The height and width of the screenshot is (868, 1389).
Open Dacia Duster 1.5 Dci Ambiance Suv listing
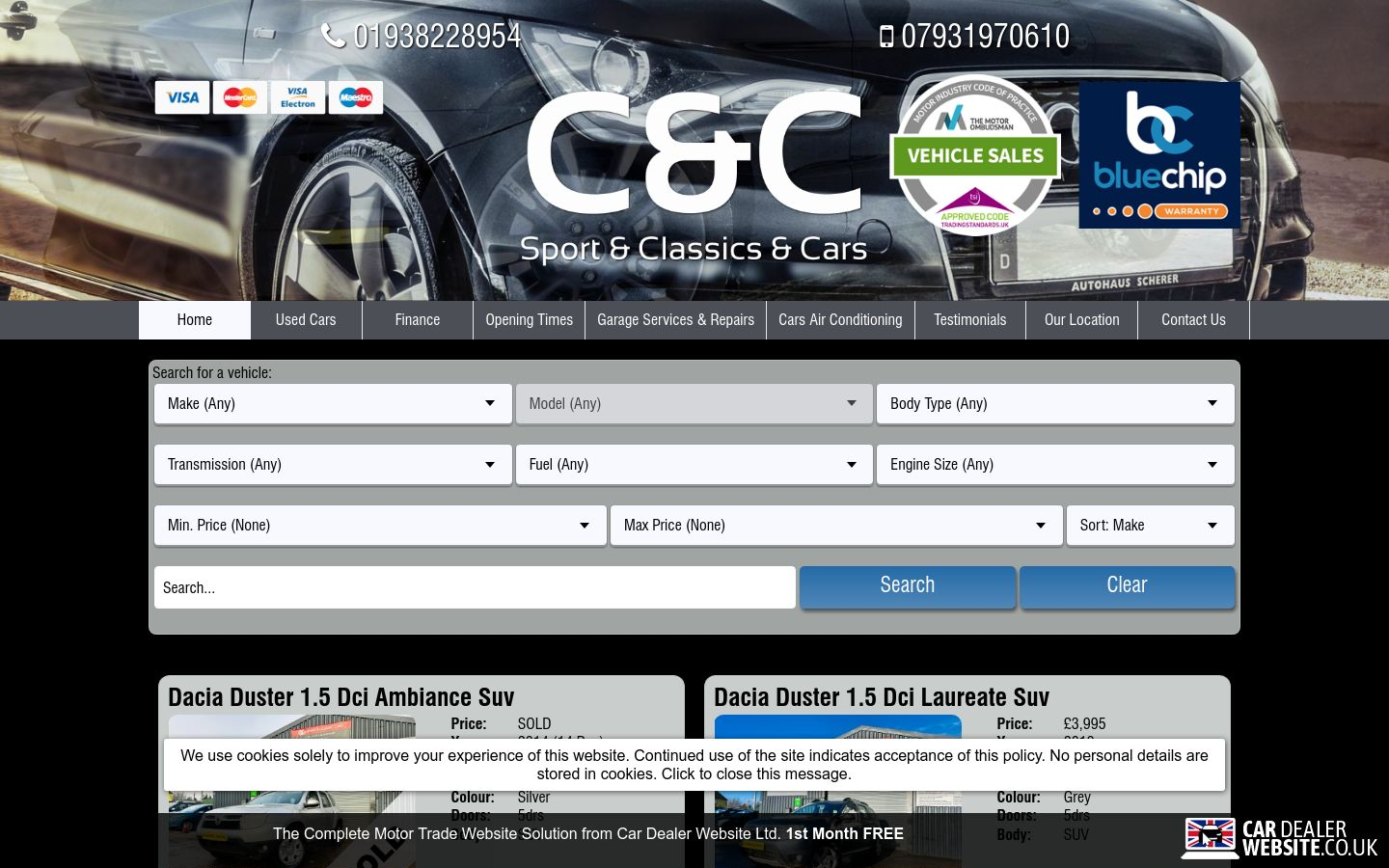(x=340, y=697)
